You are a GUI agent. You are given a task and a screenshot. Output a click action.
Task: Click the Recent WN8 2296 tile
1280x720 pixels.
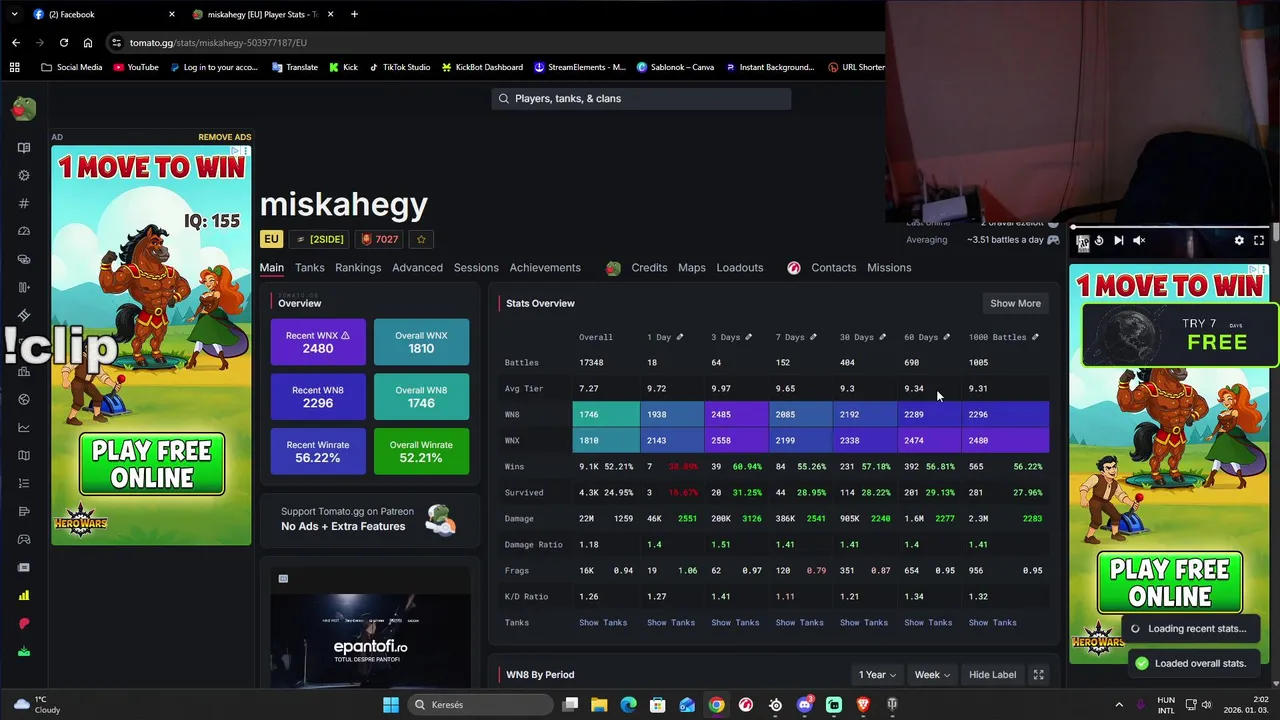(x=318, y=397)
